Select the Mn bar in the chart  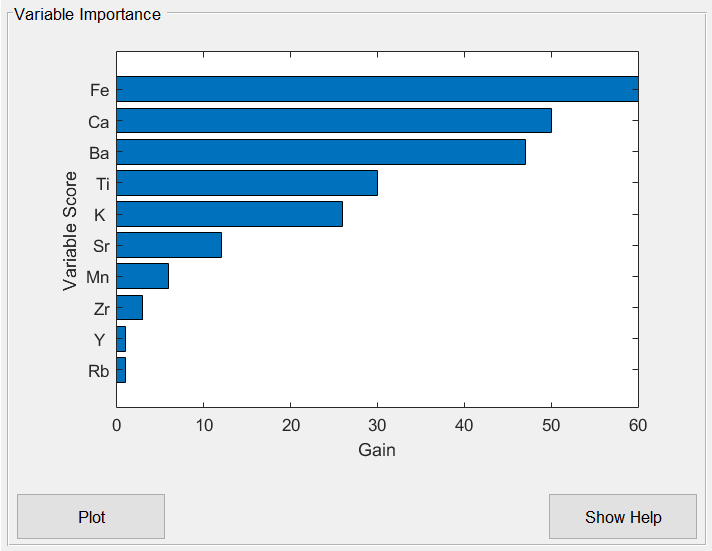pyautogui.click(x=143, y=276)
